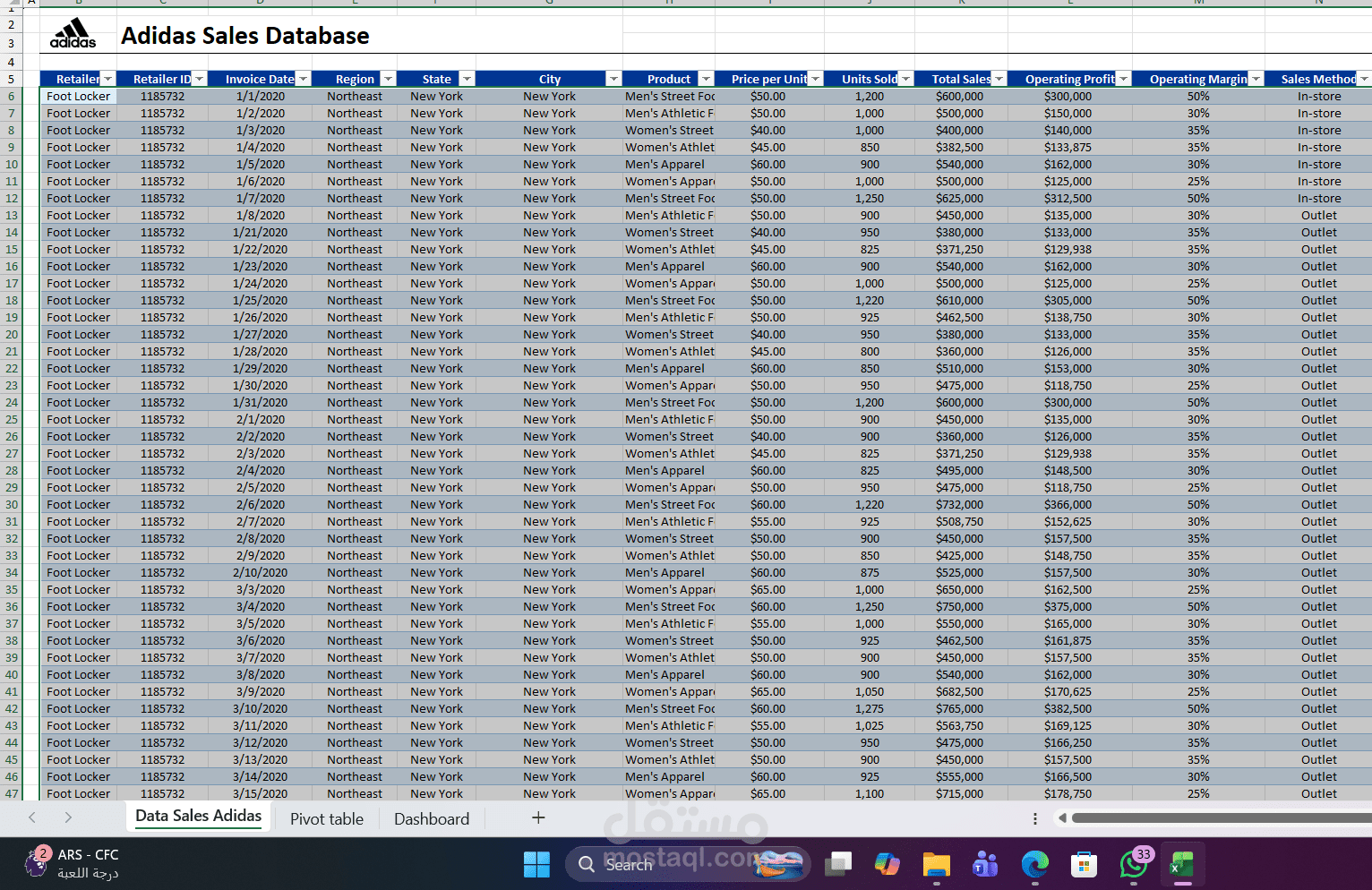Select Units Sold cell 1,275
The image size is (1372, 890).
tap(870, 708)
